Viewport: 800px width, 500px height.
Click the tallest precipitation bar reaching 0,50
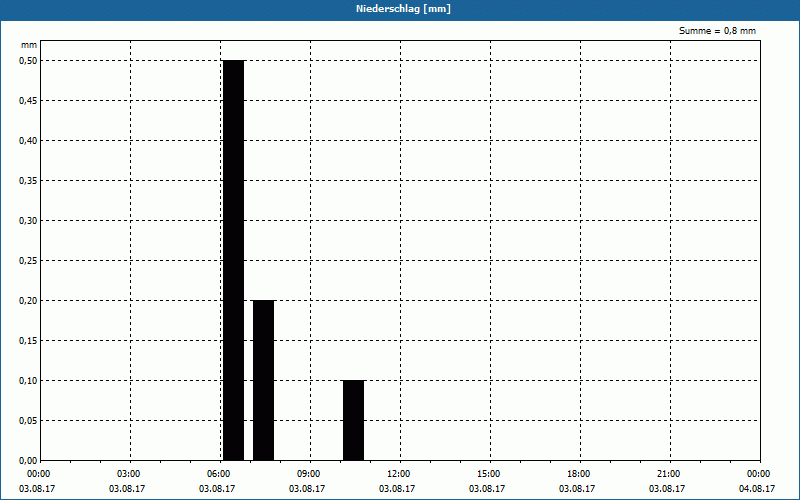(234, 260)
